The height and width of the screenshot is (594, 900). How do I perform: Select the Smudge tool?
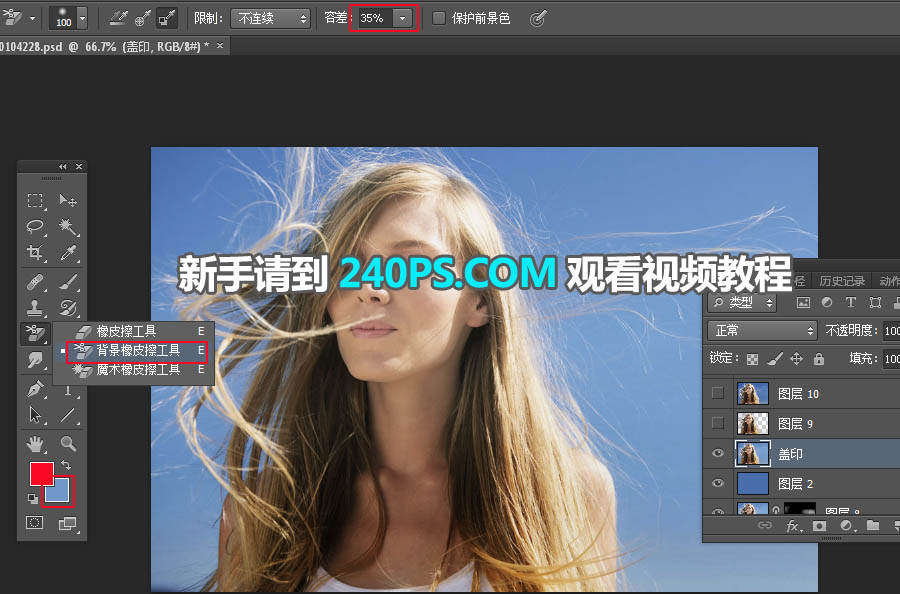pos(35,360)
